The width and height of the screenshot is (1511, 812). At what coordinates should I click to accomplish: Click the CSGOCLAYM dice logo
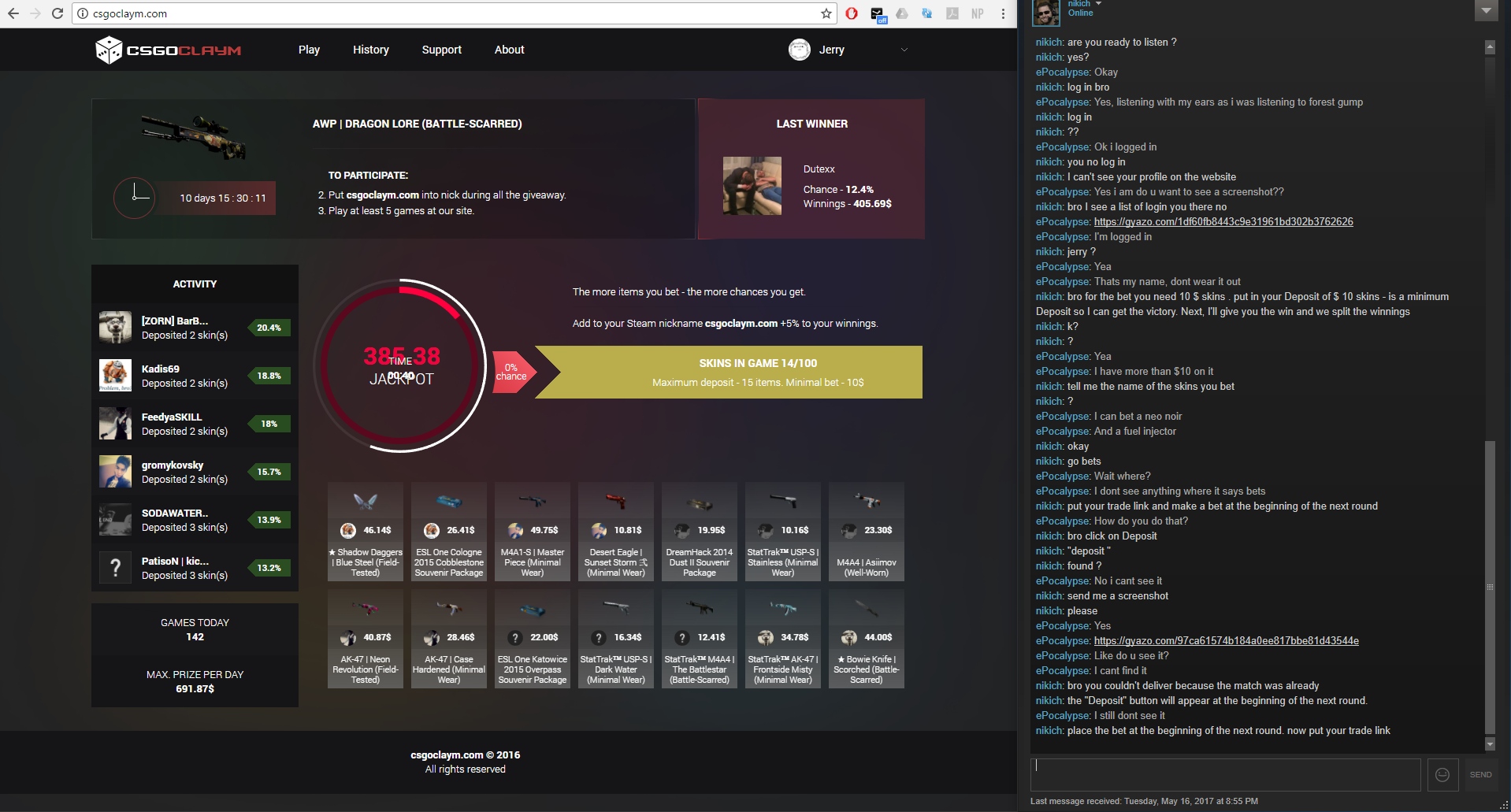point(168,50)
